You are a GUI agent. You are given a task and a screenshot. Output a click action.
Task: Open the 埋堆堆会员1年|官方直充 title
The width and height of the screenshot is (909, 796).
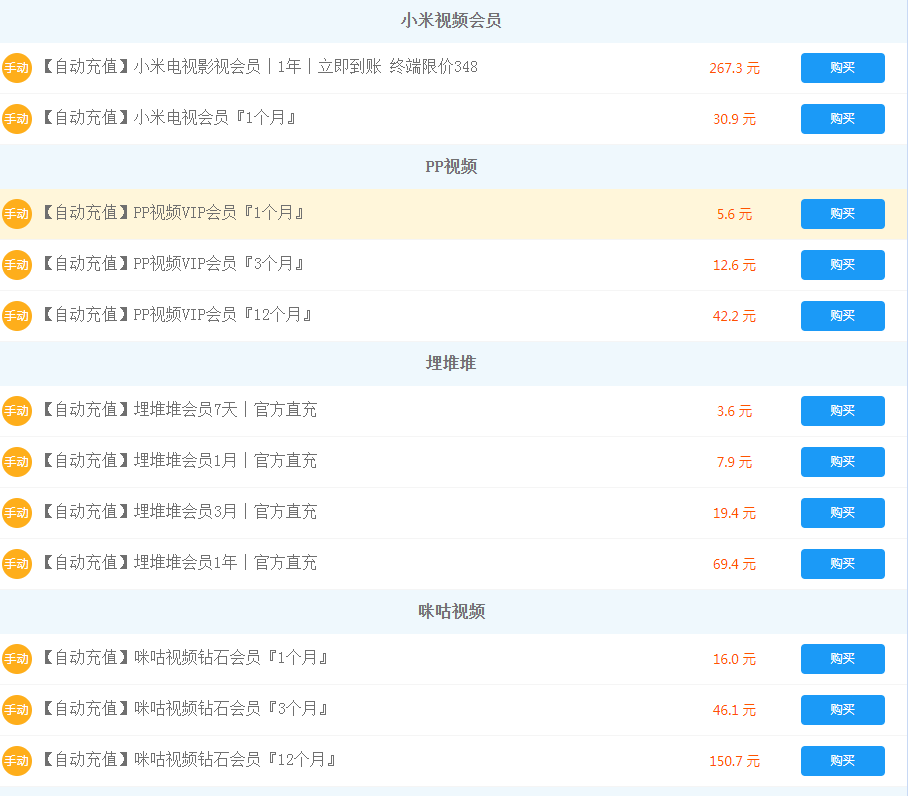point(180,563)
